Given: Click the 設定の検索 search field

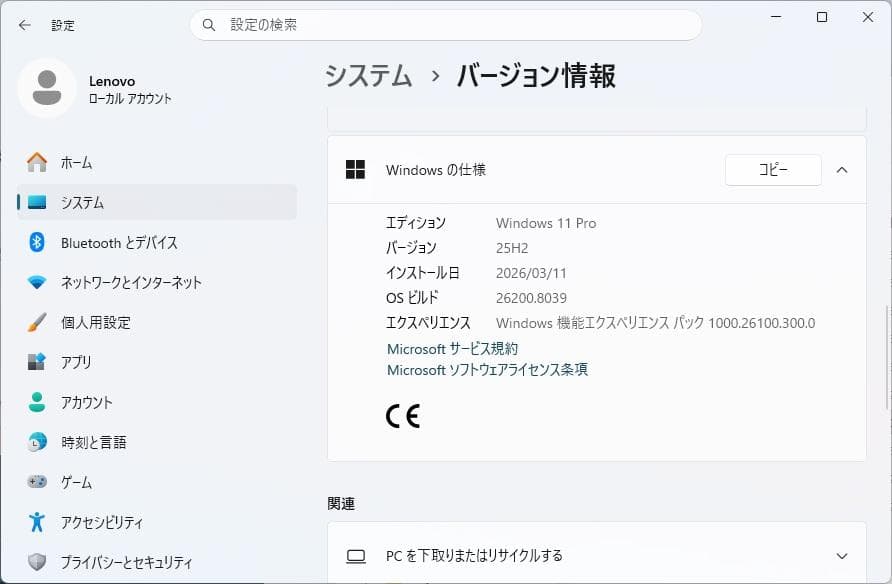Looking at the screenshot, I should click(x=445, y=25).
